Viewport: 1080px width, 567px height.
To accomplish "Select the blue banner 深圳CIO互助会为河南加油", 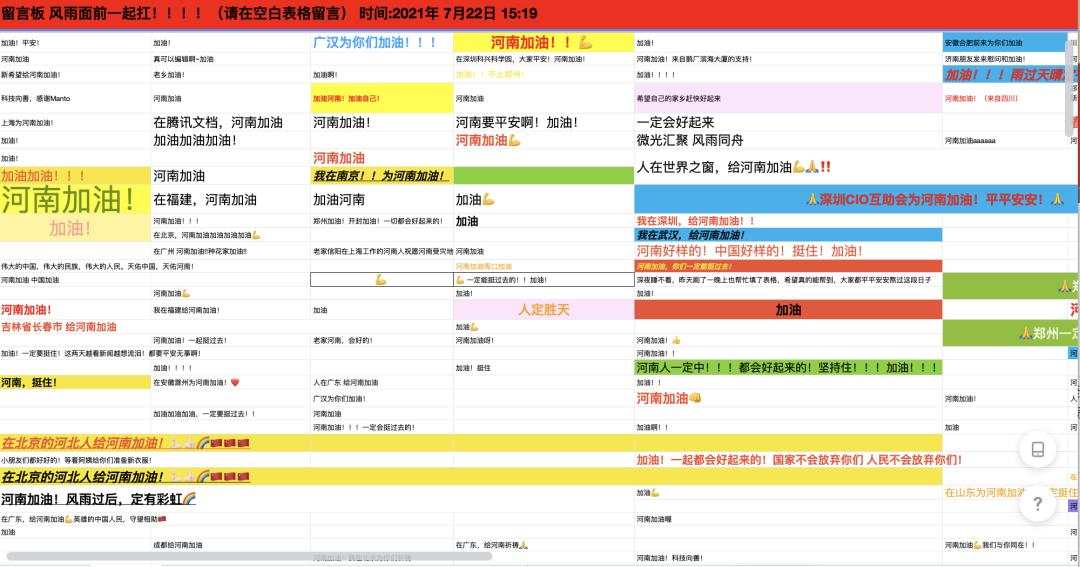I will 857,199.
